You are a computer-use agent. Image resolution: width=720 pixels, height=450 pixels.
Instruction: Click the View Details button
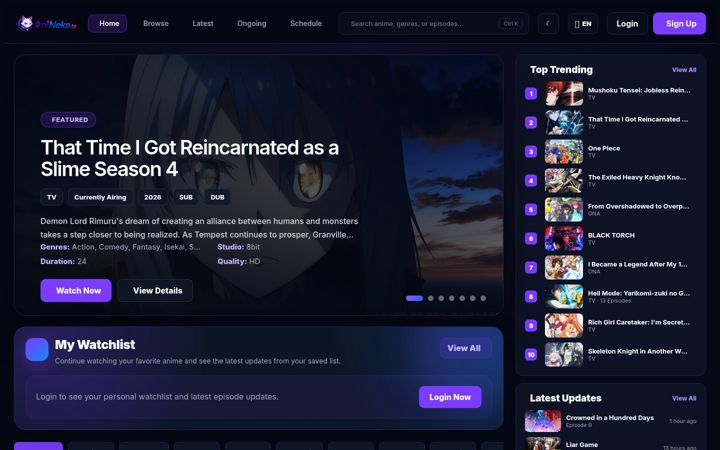155,290
